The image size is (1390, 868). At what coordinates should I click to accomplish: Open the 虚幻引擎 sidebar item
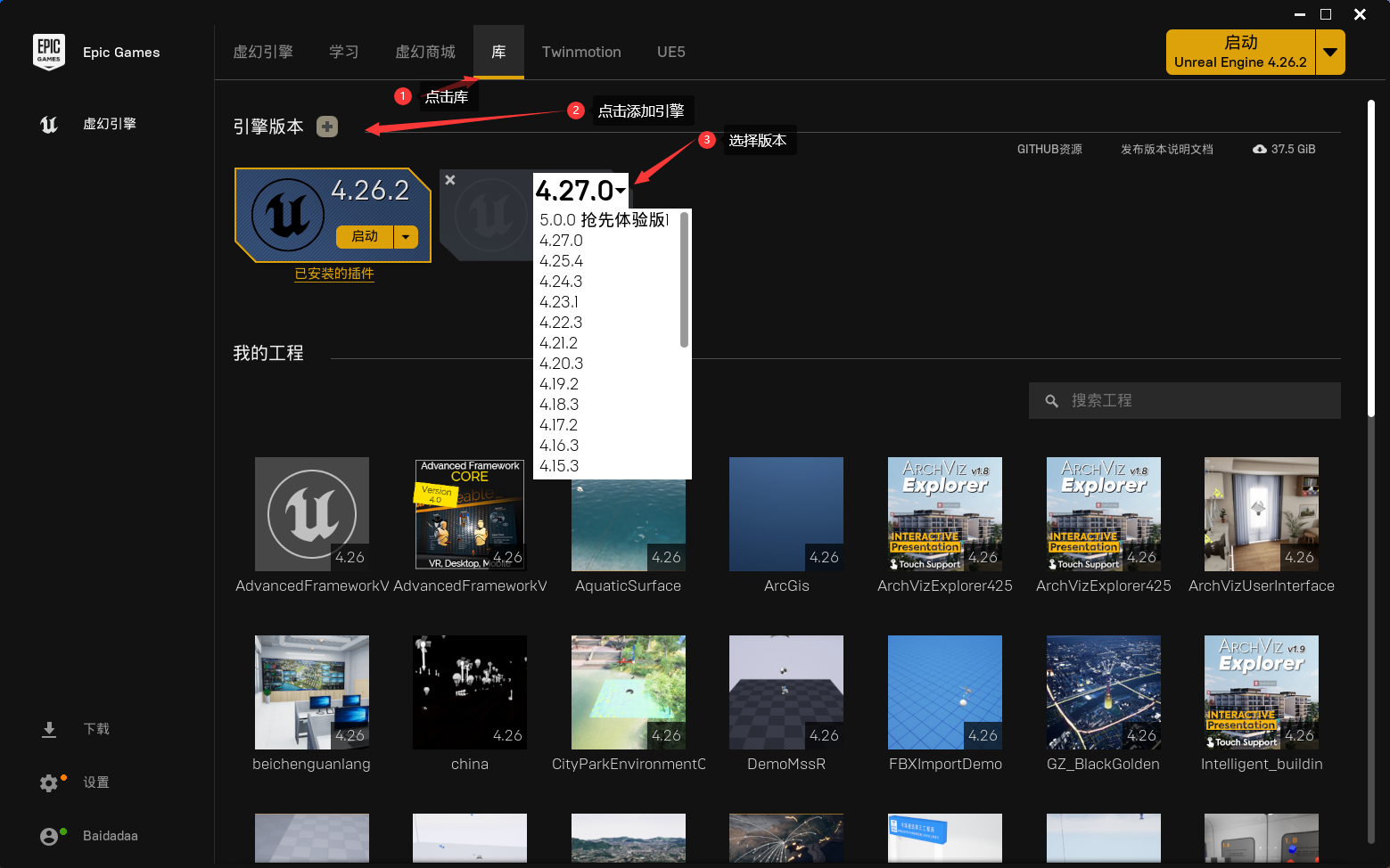[87, 124]
